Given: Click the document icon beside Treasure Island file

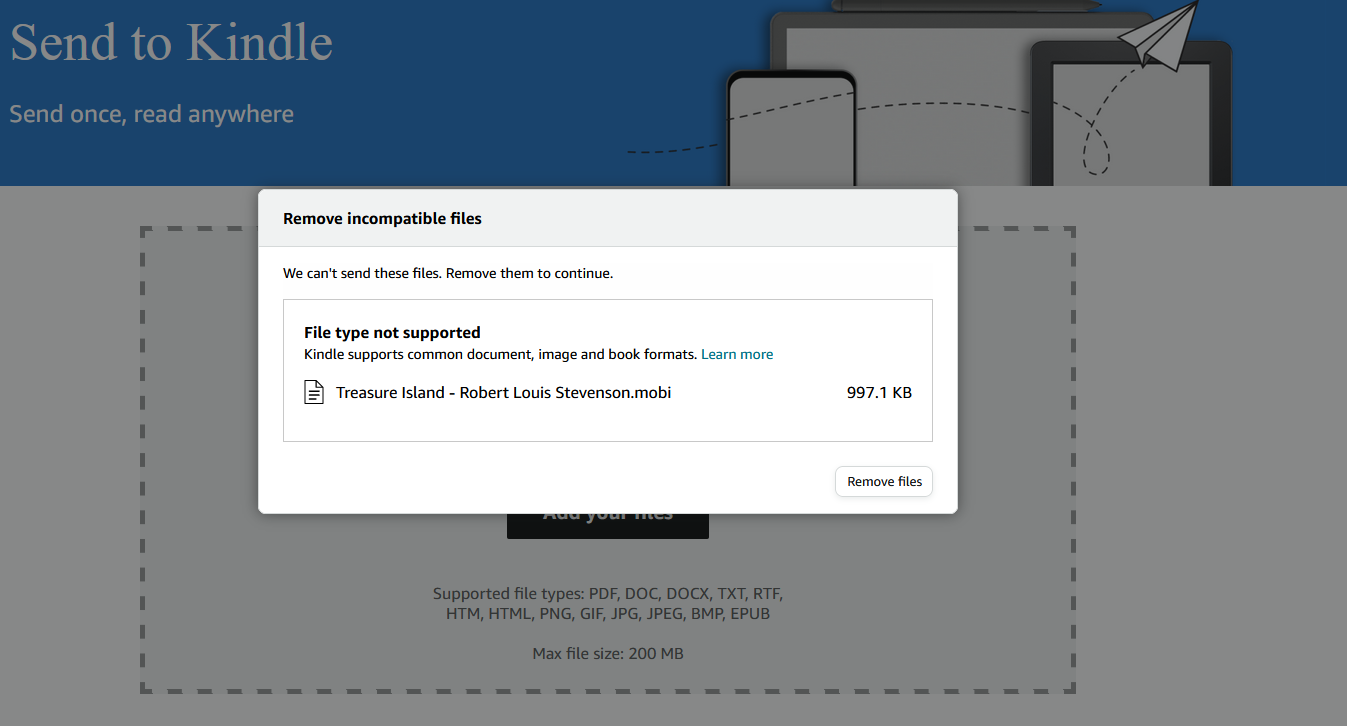Looking at the screenshot, I should coord(314,392).
